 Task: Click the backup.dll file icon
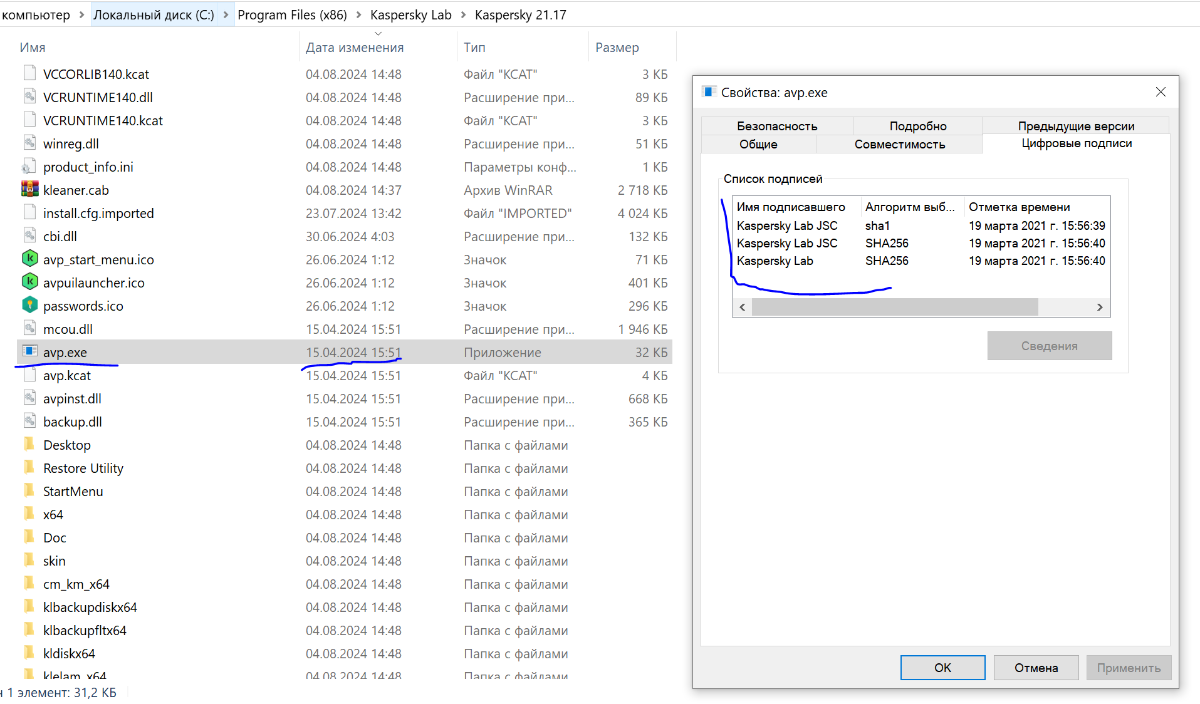pos(29,422)
